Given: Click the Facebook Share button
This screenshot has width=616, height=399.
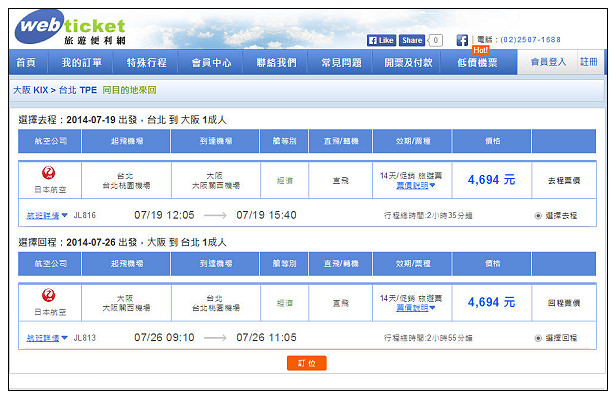Looking at the screenshot, I should pos(412,40).
